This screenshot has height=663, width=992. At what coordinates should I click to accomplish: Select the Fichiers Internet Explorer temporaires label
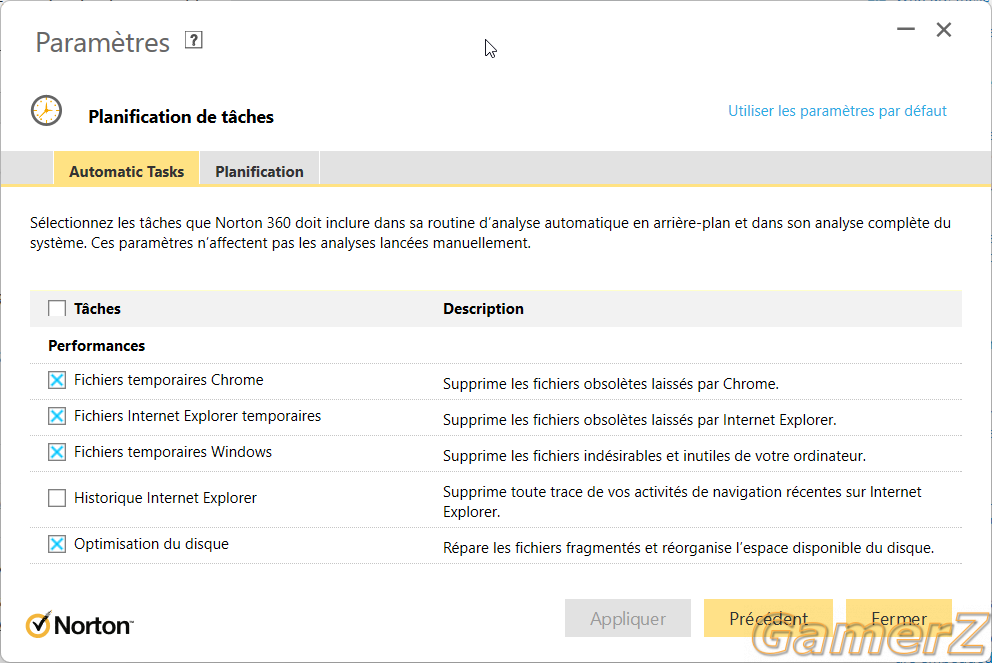(x=197, y=416)
